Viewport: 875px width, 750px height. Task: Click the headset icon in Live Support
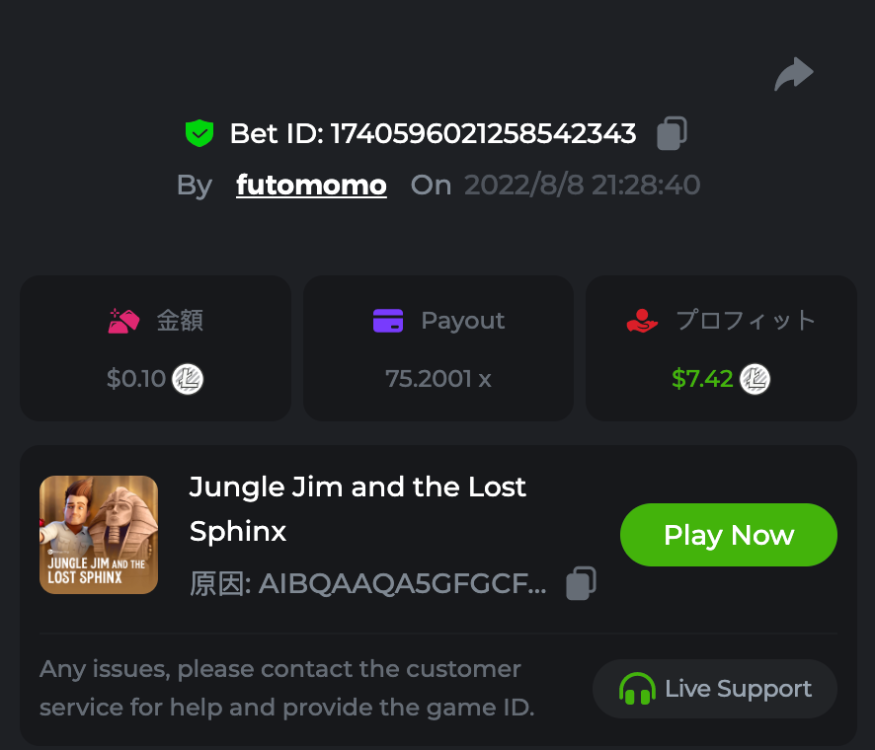(x=637, y=689)
